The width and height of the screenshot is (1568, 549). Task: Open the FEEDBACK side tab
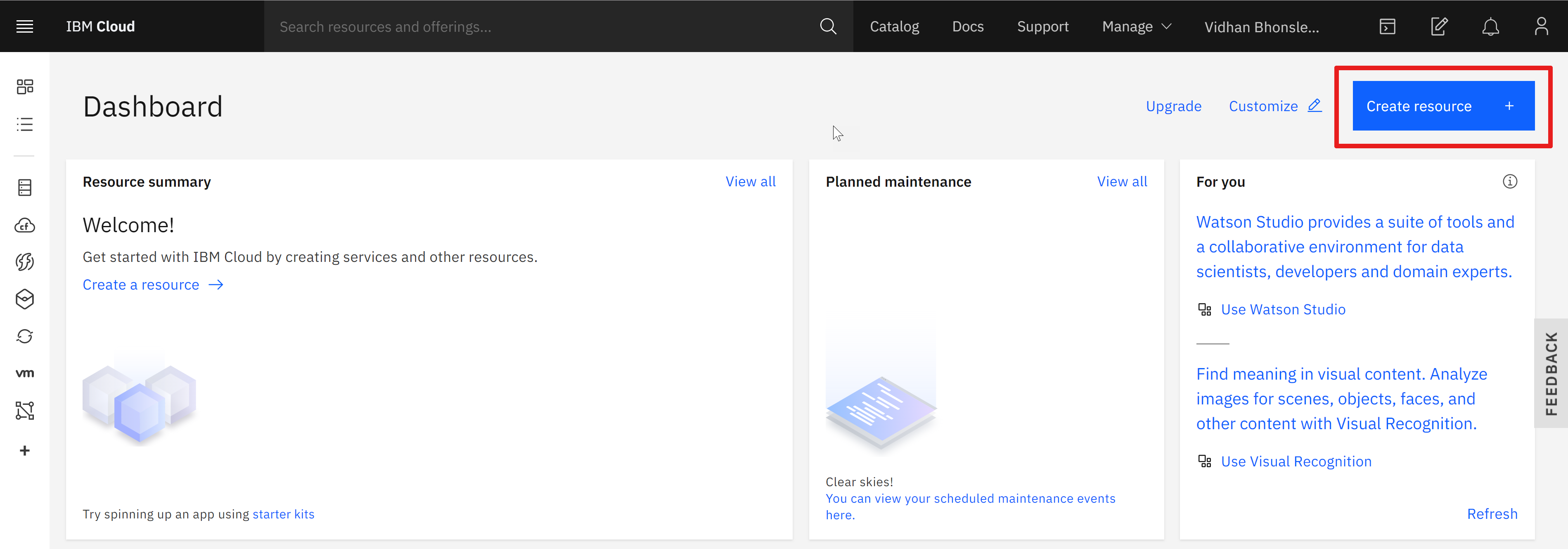pos(1551,373)
